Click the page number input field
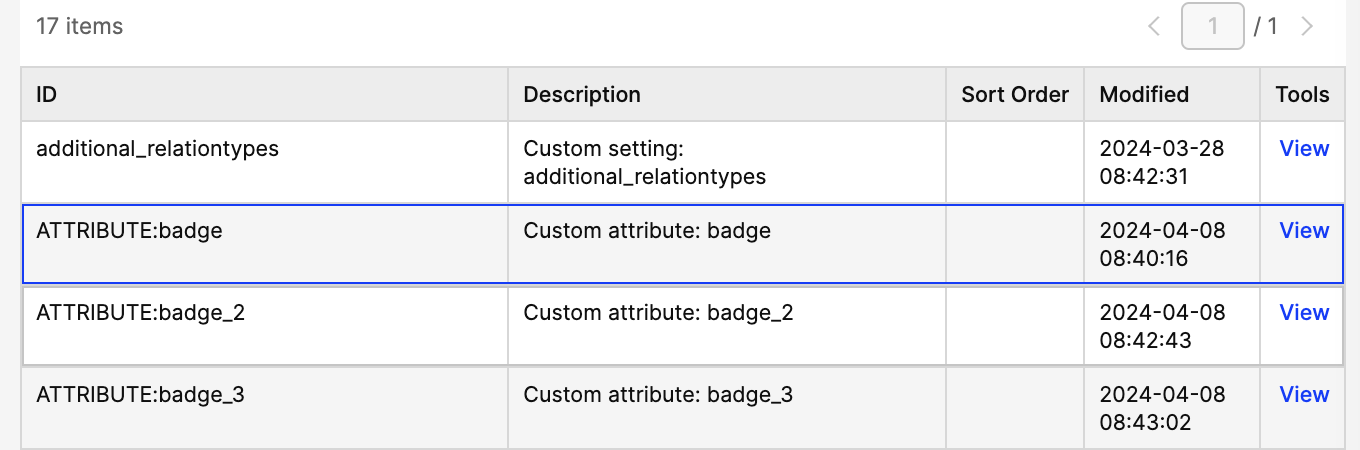Image resolution: width=1360 pixels, height=450 pixels. click(x=1212, y=27)
